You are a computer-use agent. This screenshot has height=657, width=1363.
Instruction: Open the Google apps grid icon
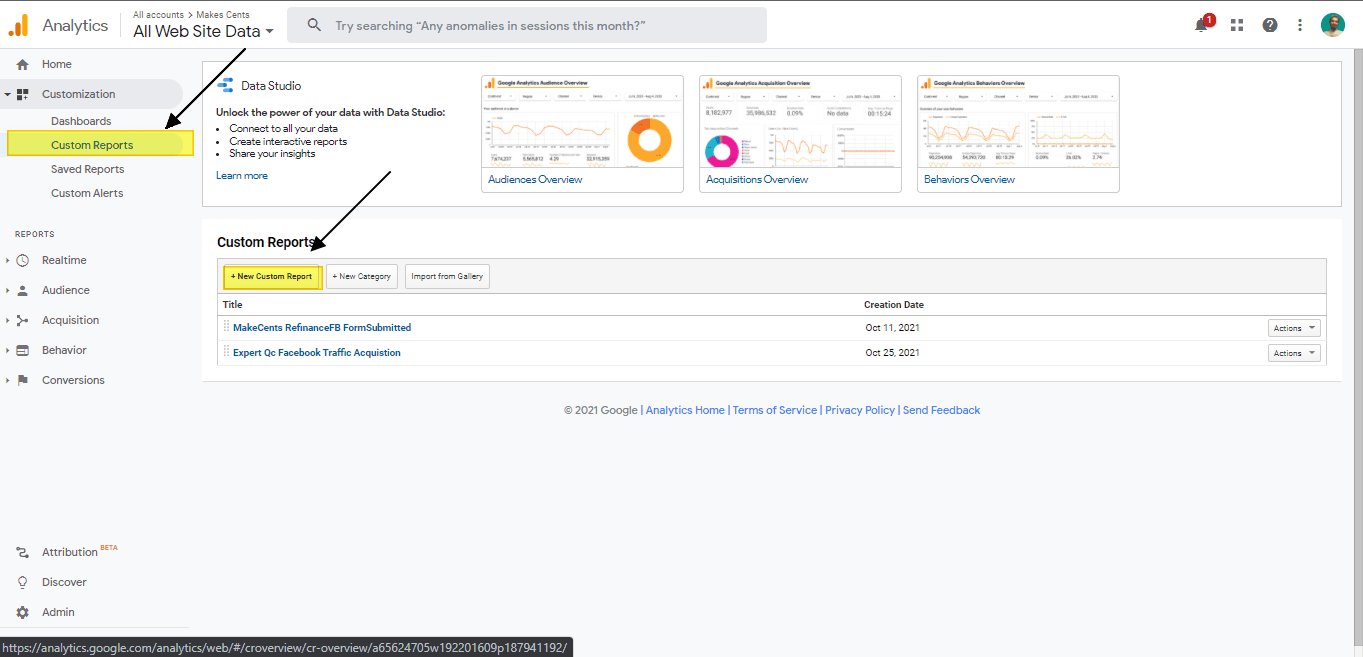click(x=1237, y=25)
